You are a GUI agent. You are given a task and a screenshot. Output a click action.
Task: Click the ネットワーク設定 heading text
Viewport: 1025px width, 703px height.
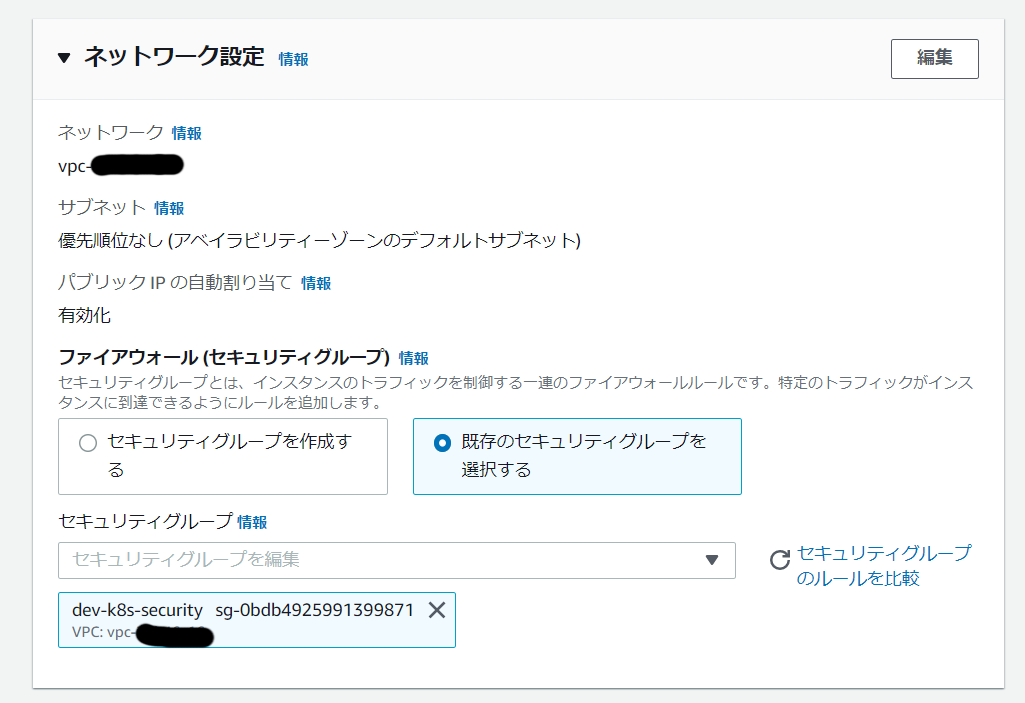(173, 57)
